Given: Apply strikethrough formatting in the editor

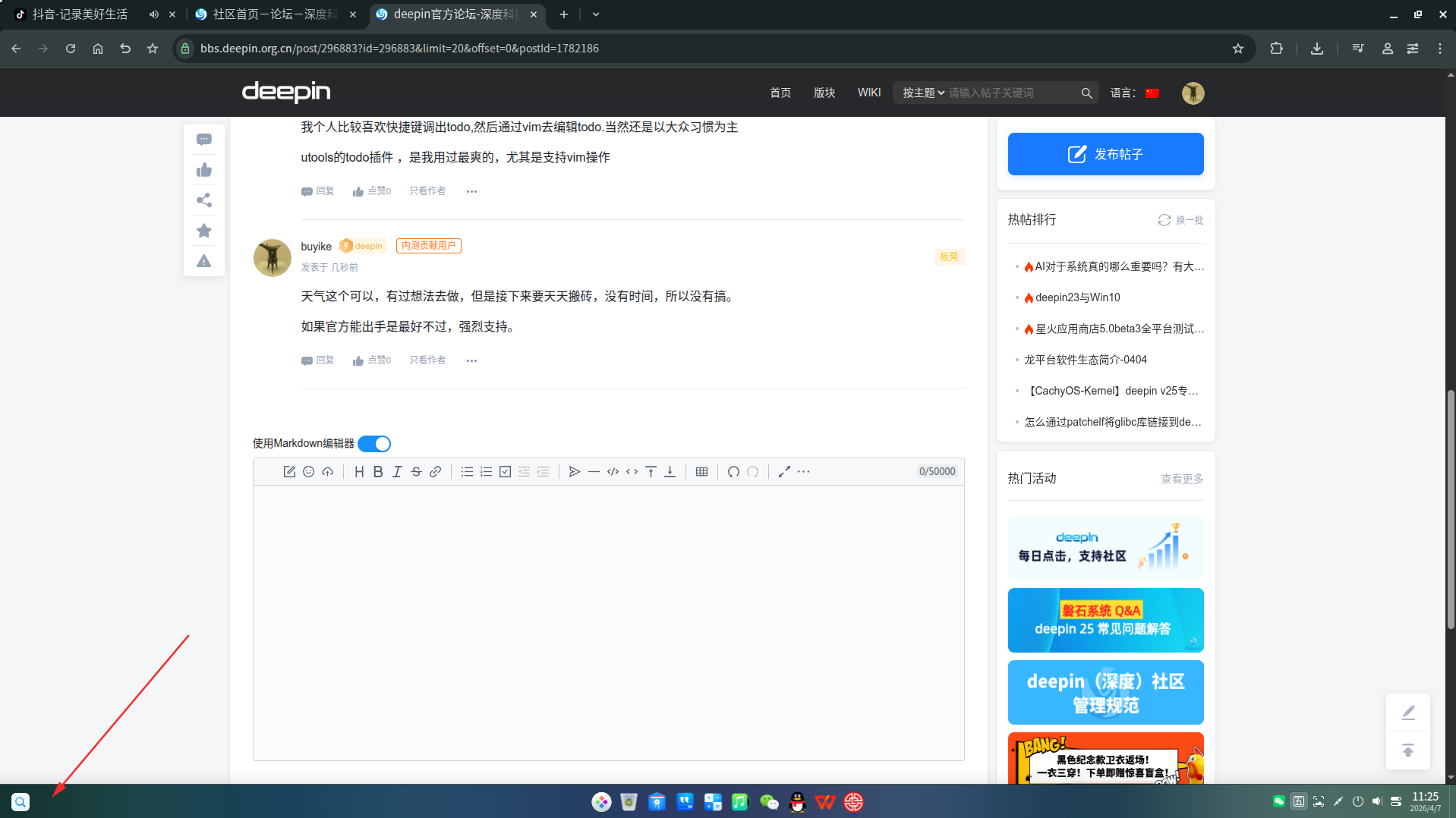Looking at the screenshot, I should point(416,472).
